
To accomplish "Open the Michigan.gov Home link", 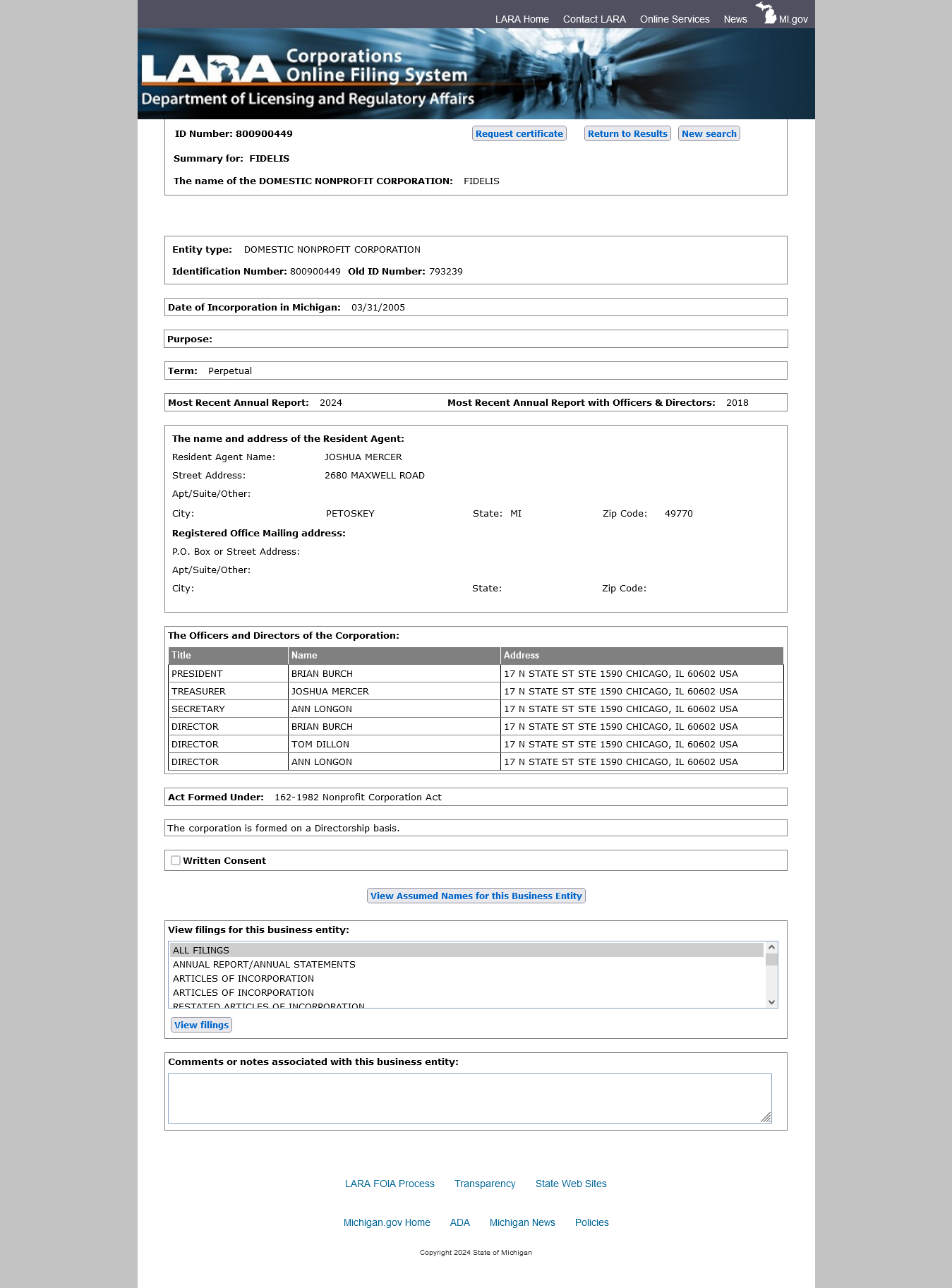I will (387, 1222).
